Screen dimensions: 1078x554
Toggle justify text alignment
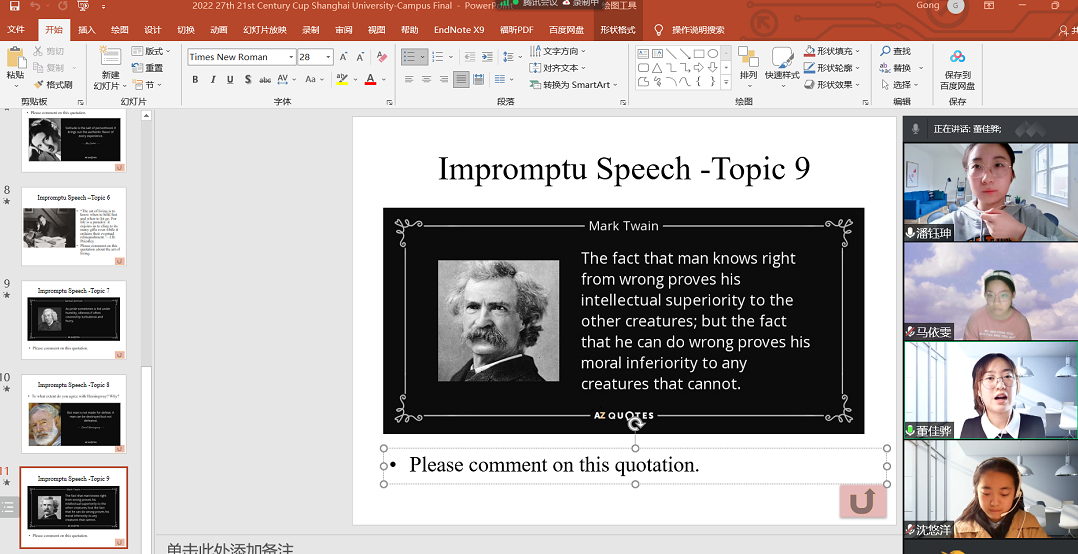pos(461,79)
